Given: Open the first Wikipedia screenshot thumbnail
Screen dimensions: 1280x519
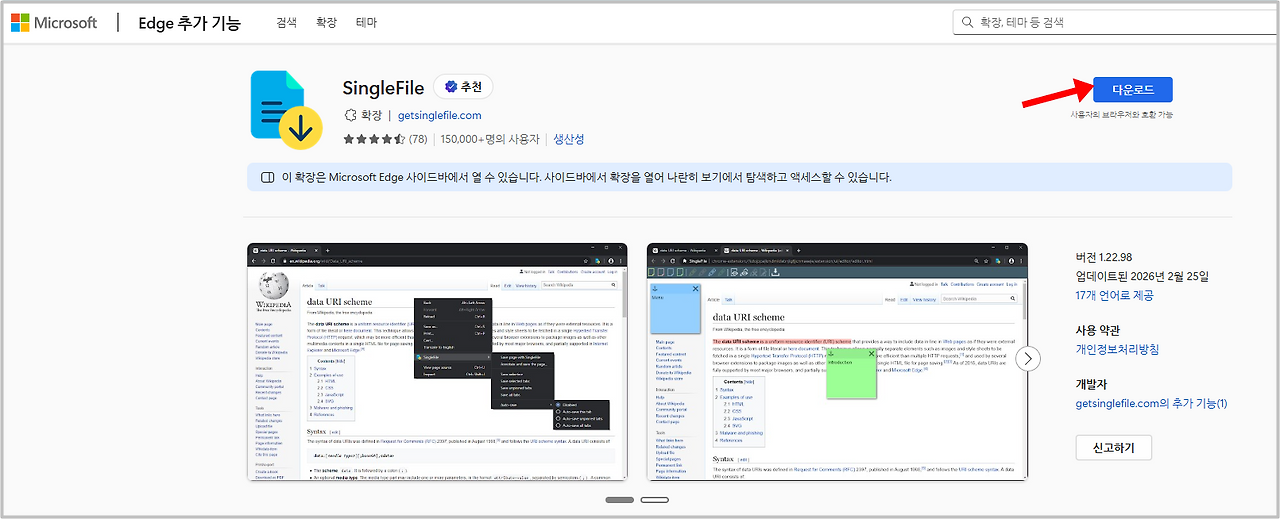Looking at the screenshot, I should 437,361.
